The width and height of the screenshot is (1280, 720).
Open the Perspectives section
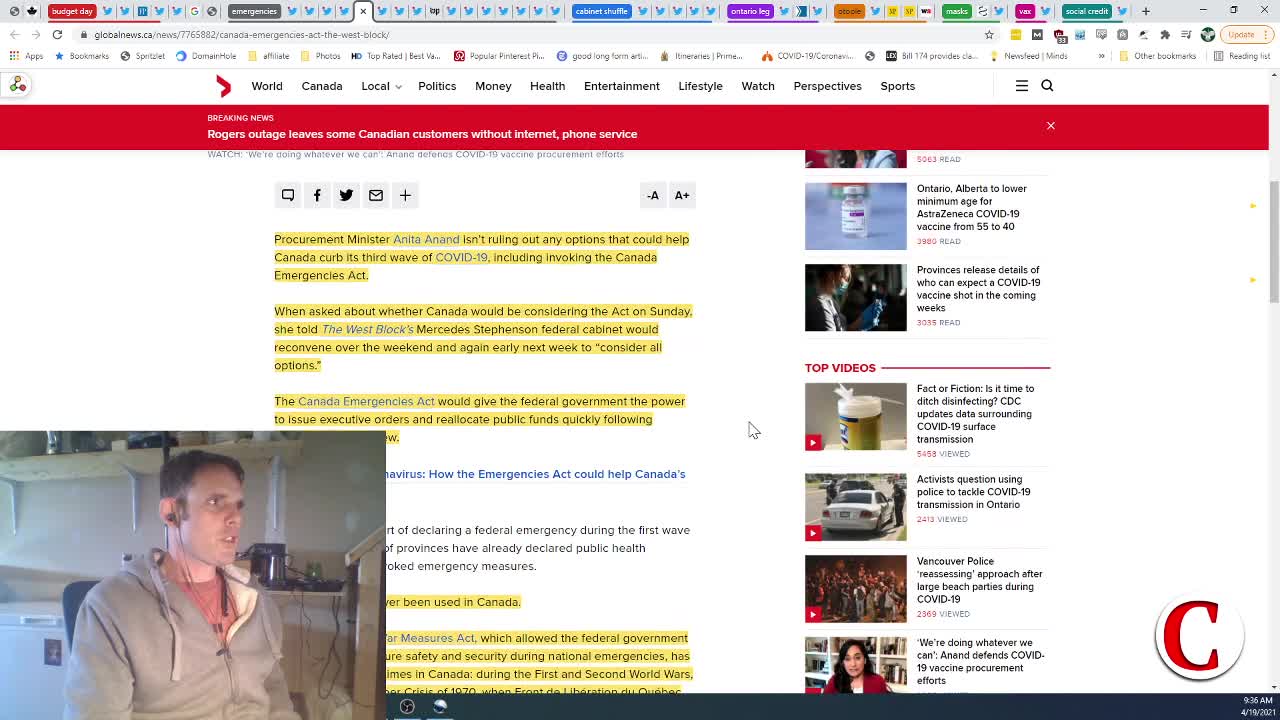(x=827, y=86)
